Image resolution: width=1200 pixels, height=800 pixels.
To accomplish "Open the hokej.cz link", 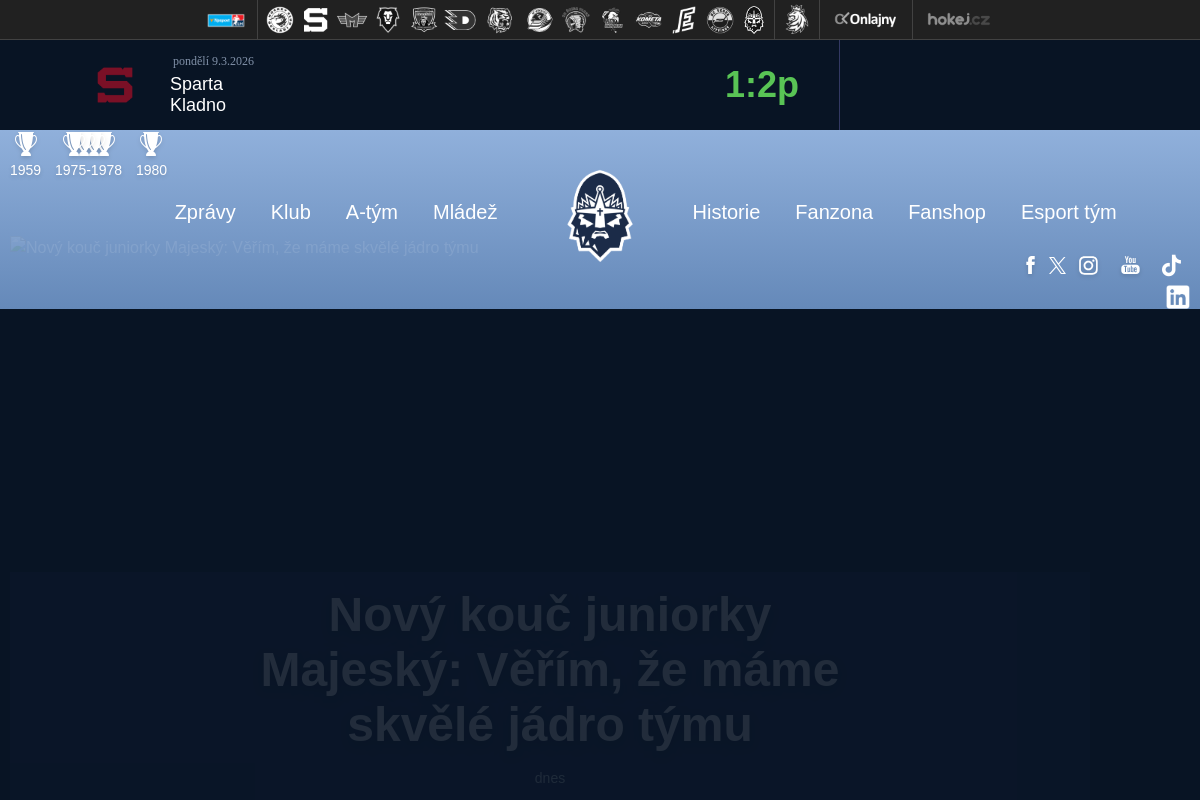I will coord(958,19).
